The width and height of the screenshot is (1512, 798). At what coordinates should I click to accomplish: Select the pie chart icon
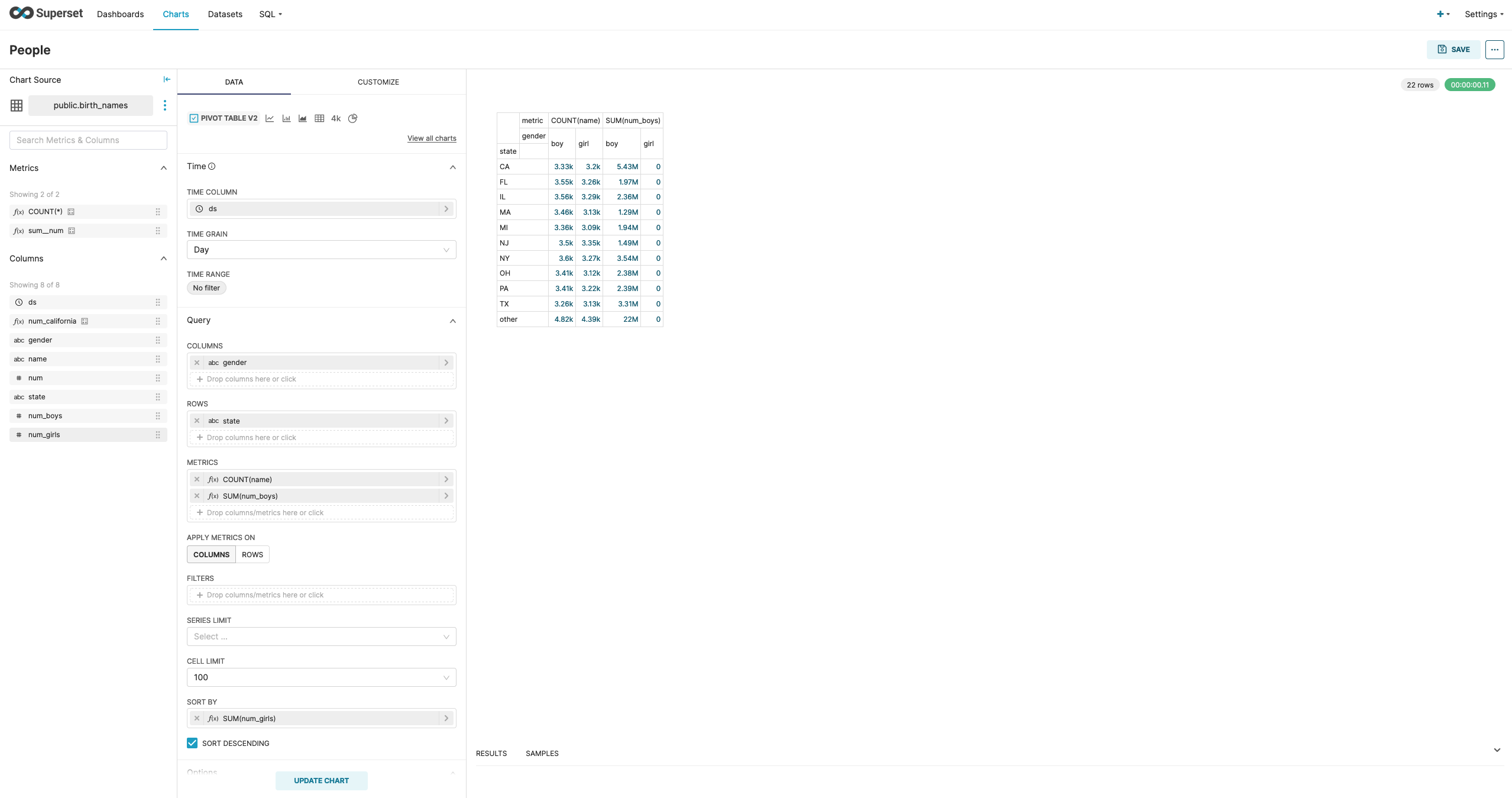(x=353, y=118)
